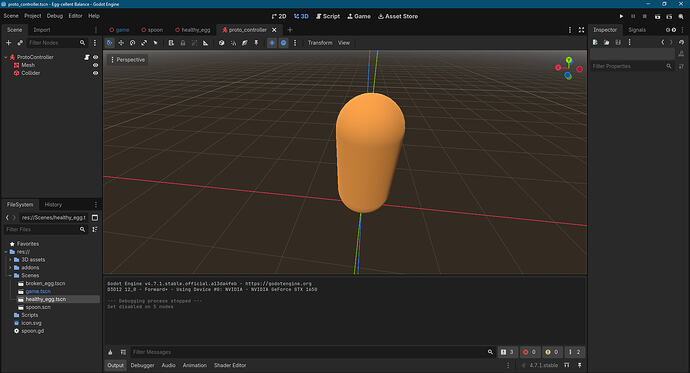The height and width of the screenshot is (373, 690).
Task: Toggle the FileSystem split mode icon
Action: (x=95, y=218)
